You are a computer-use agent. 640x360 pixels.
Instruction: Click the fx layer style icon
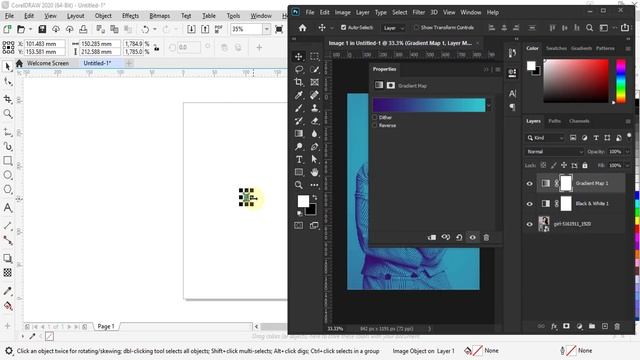pos(554,326)
